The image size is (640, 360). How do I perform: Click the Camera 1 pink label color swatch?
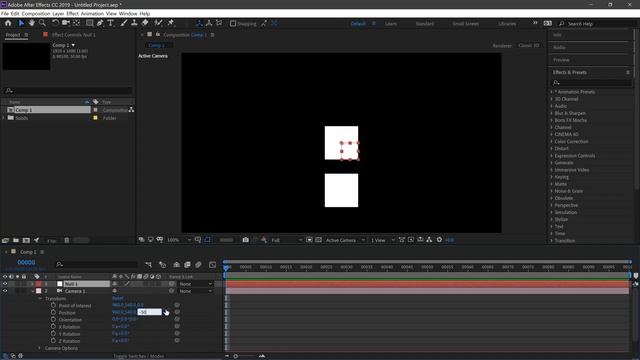(x=38, y=291)
